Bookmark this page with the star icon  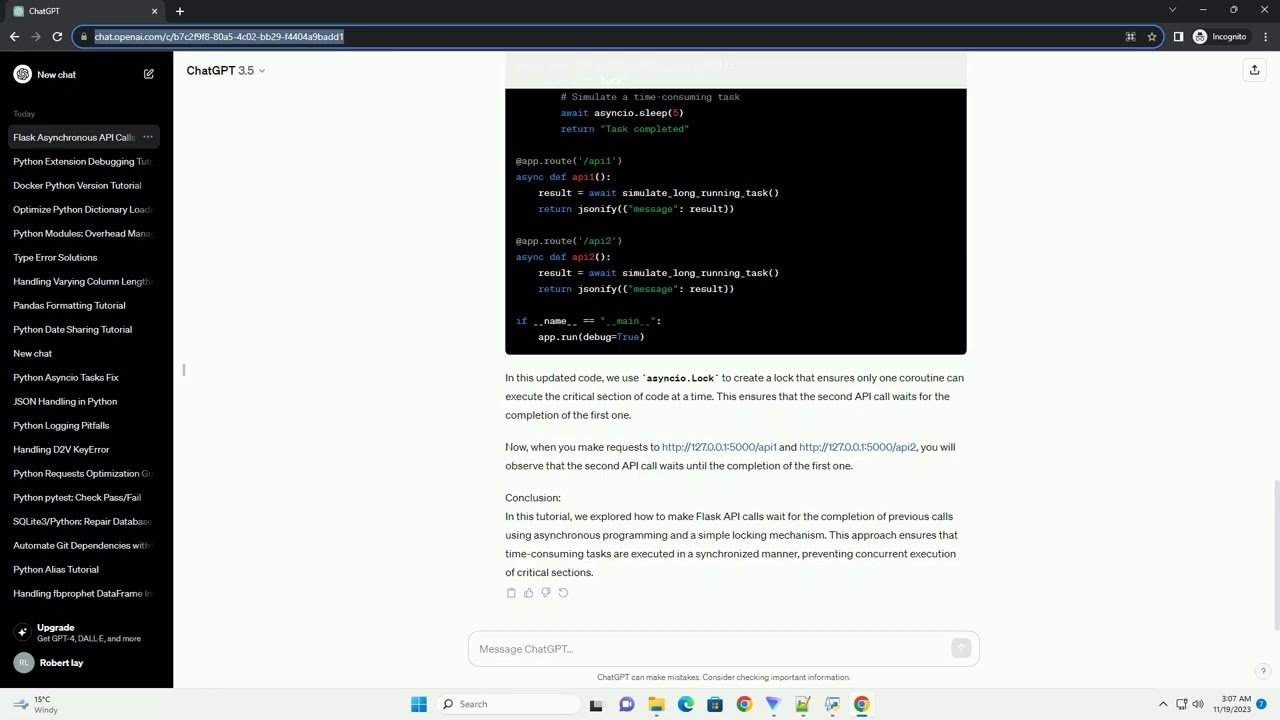[x=1152, y=37]
